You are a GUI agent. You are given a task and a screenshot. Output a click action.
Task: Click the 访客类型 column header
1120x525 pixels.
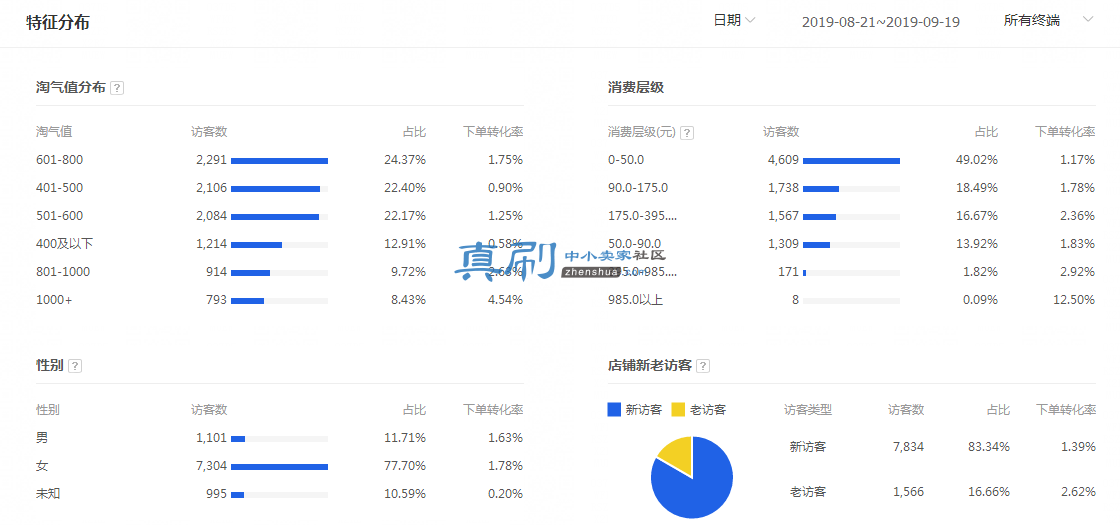[808, 410]
